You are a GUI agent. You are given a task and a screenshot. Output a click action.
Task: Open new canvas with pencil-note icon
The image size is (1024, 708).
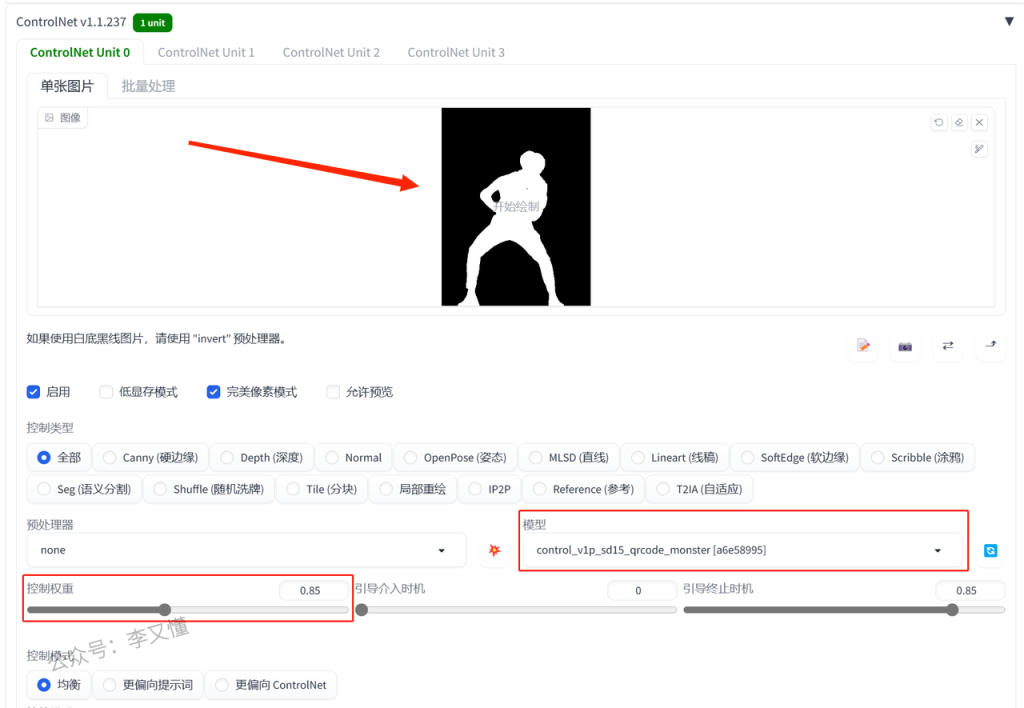pyautogui.click(x=862, y=346)
